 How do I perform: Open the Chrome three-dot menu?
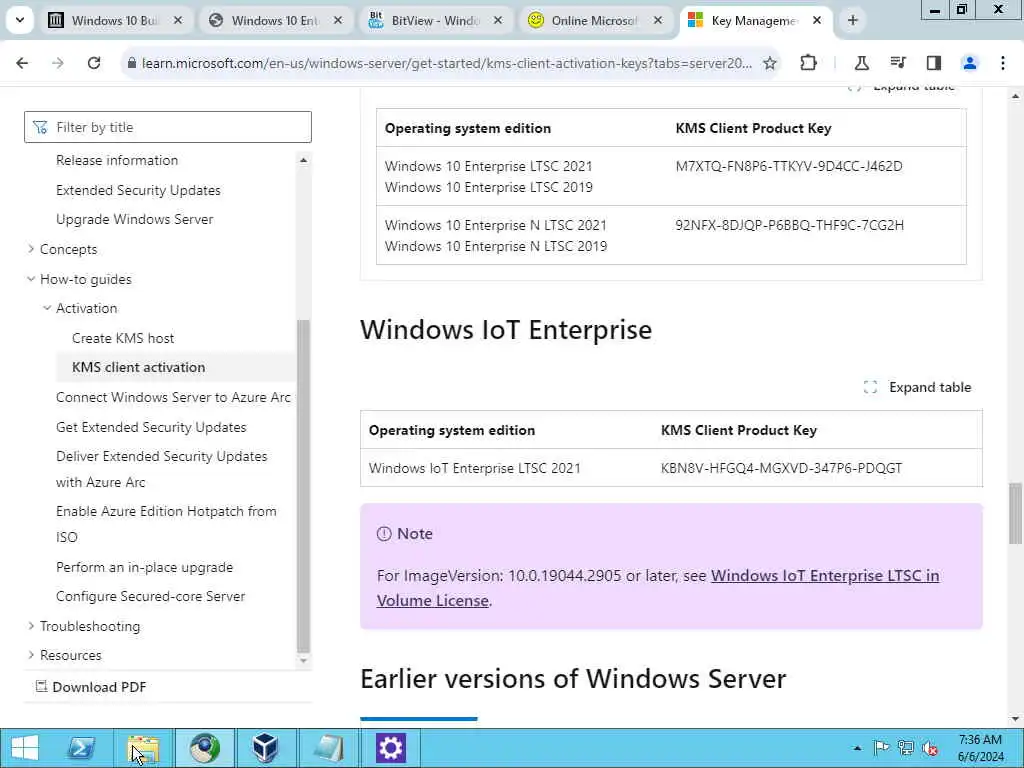pos(1002,63)
